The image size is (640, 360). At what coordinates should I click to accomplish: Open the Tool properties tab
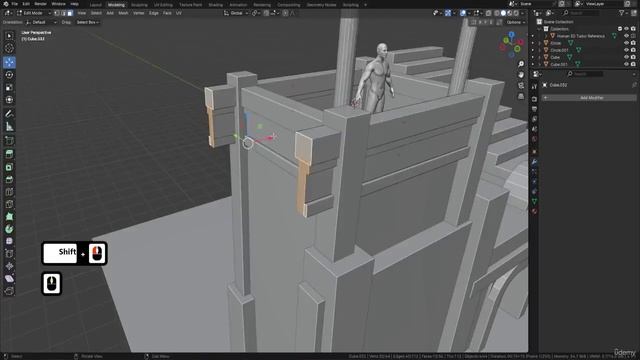[534, 87]
